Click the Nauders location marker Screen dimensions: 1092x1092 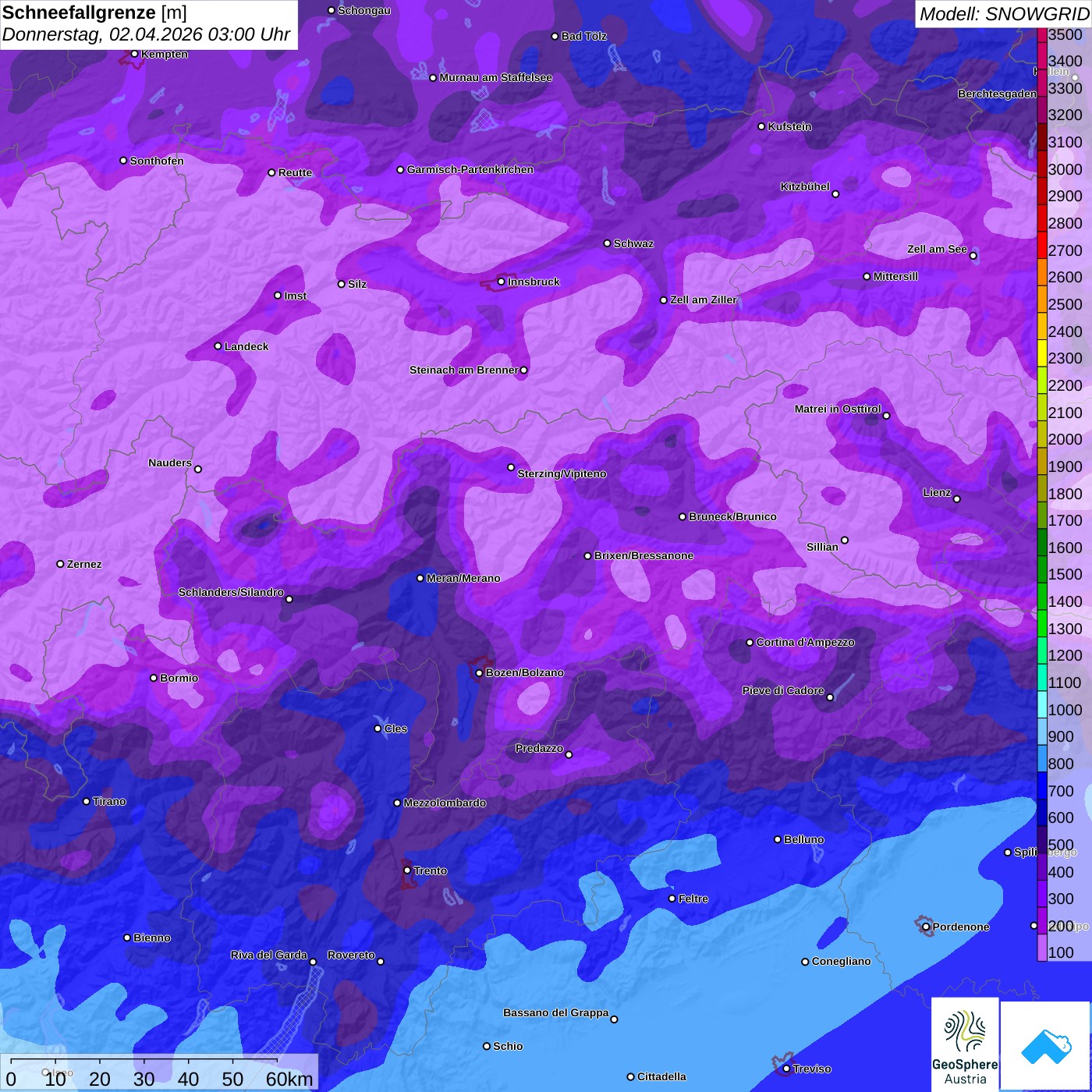coord(198,469)
